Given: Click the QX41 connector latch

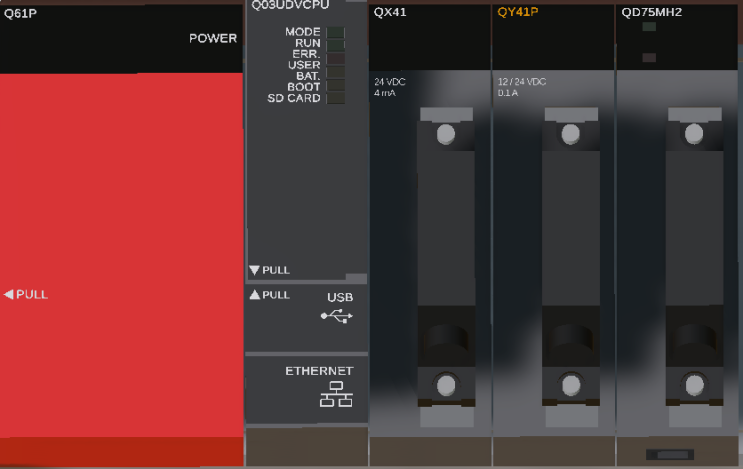Looking at the screenshot, I should (x=446, y=338).
